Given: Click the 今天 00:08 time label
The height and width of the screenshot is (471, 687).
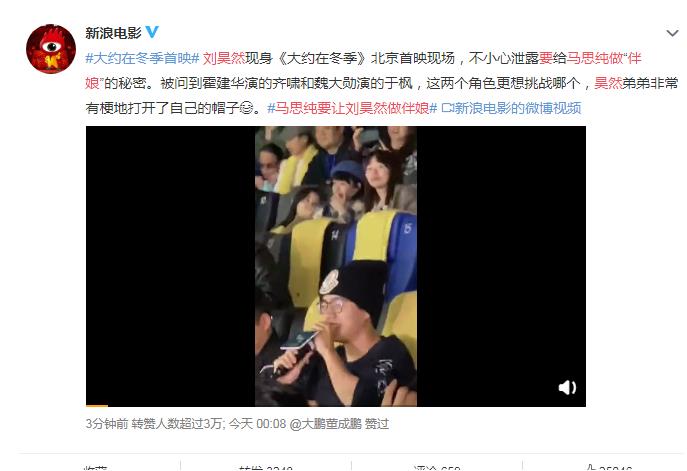Looking at the screenshot, I should click(x=257, y=424).
